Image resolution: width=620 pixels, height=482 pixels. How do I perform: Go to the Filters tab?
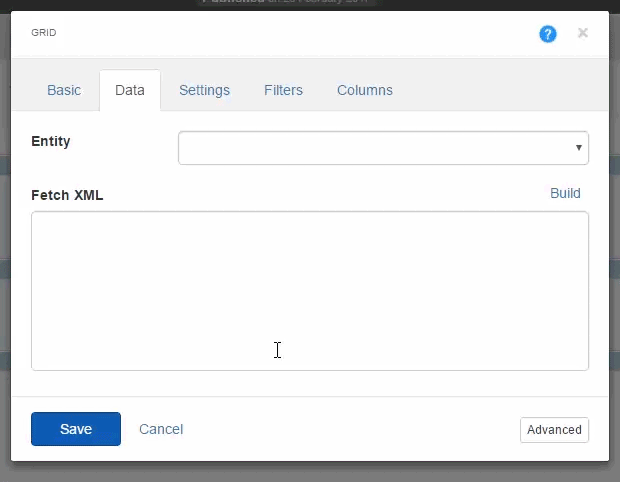pyautogui.click(x=283, y=90)
